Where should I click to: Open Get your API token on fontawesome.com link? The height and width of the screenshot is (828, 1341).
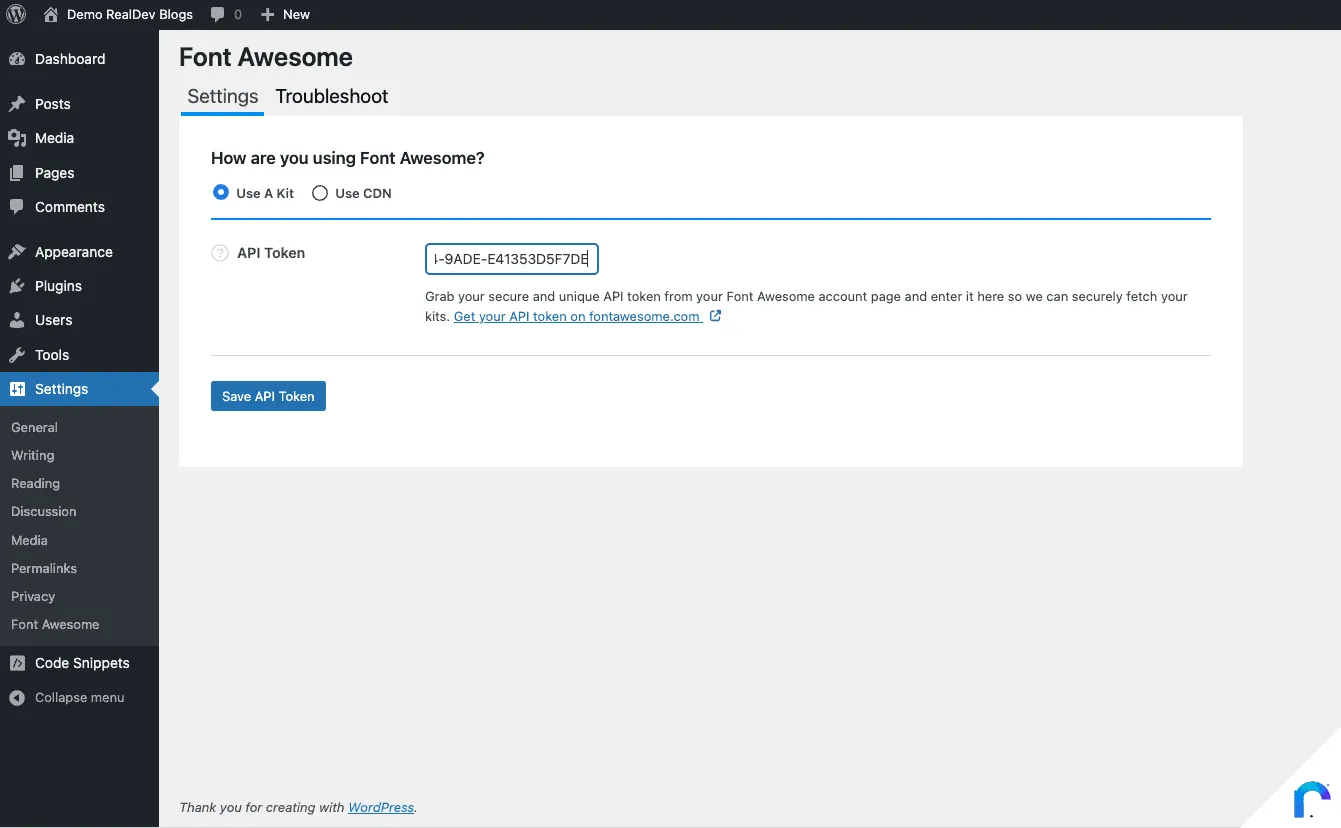(x=577, y=316)
